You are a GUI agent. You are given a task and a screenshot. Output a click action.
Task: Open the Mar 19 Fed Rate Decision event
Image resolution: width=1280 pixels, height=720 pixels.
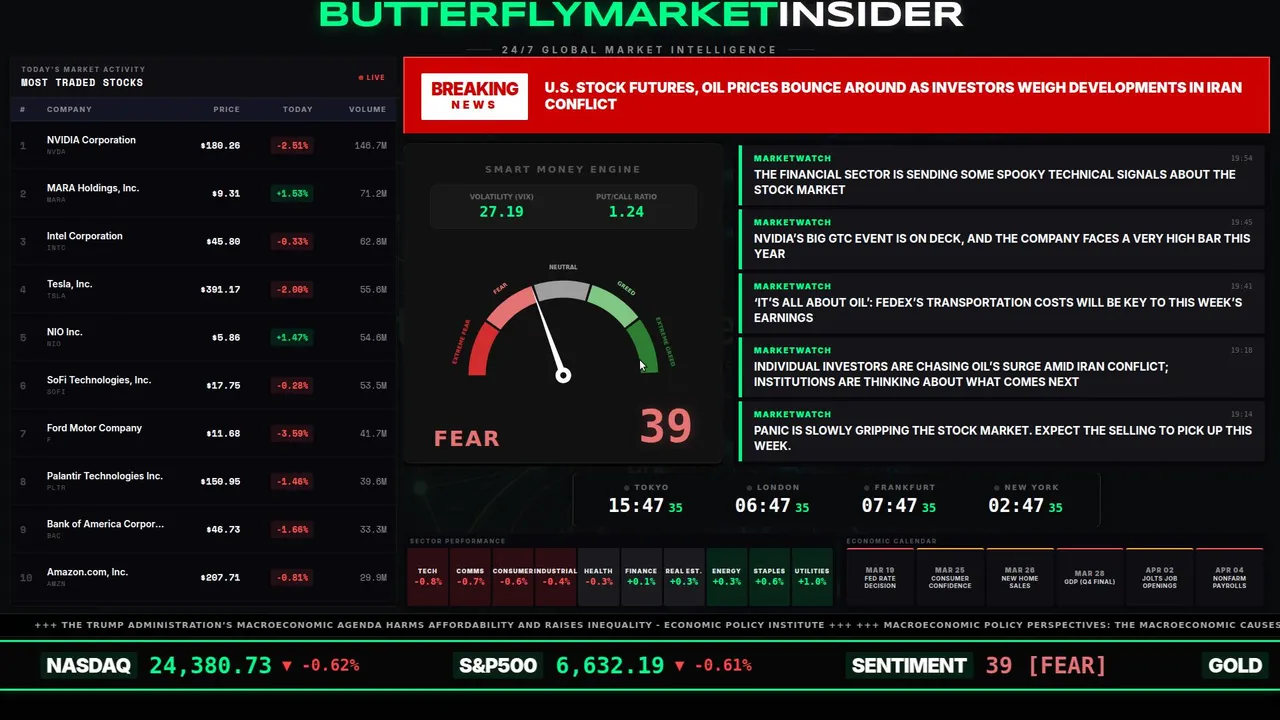880,577
